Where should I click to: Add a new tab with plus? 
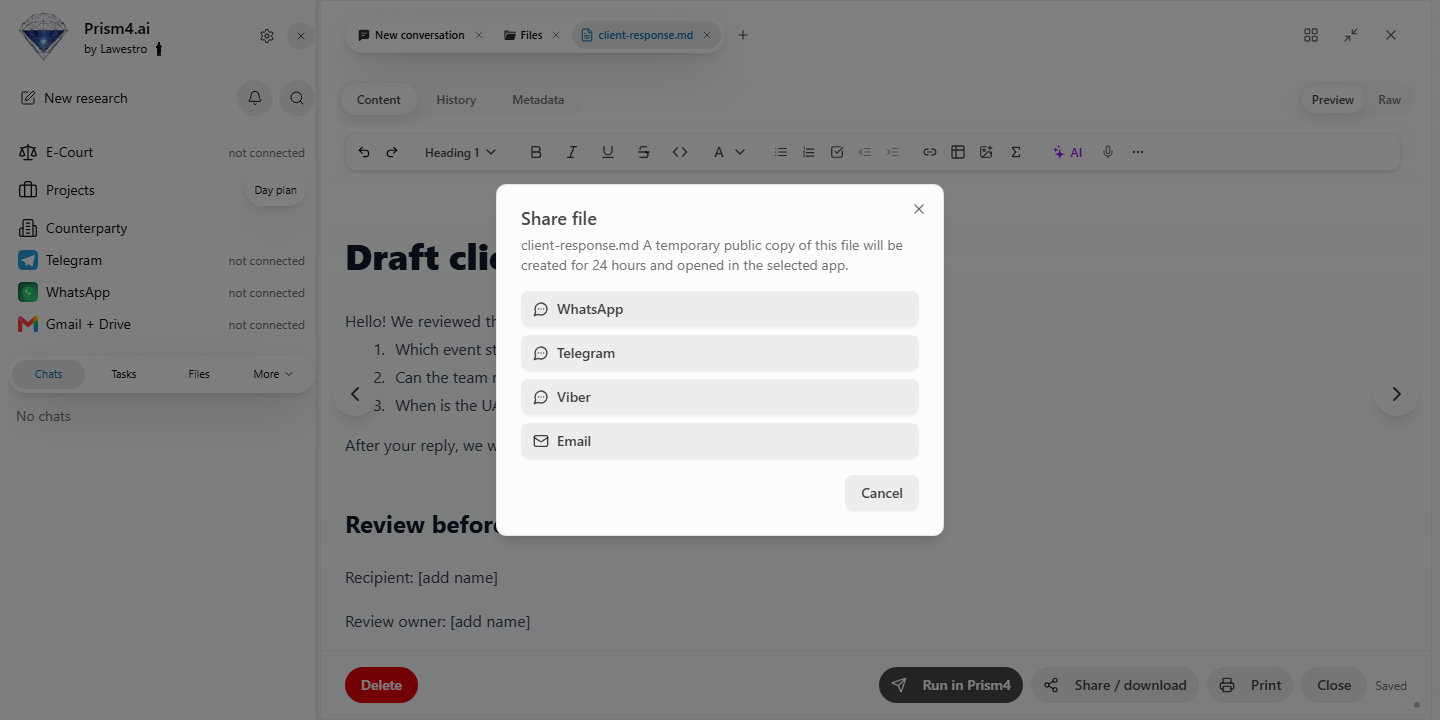[743, 35]
